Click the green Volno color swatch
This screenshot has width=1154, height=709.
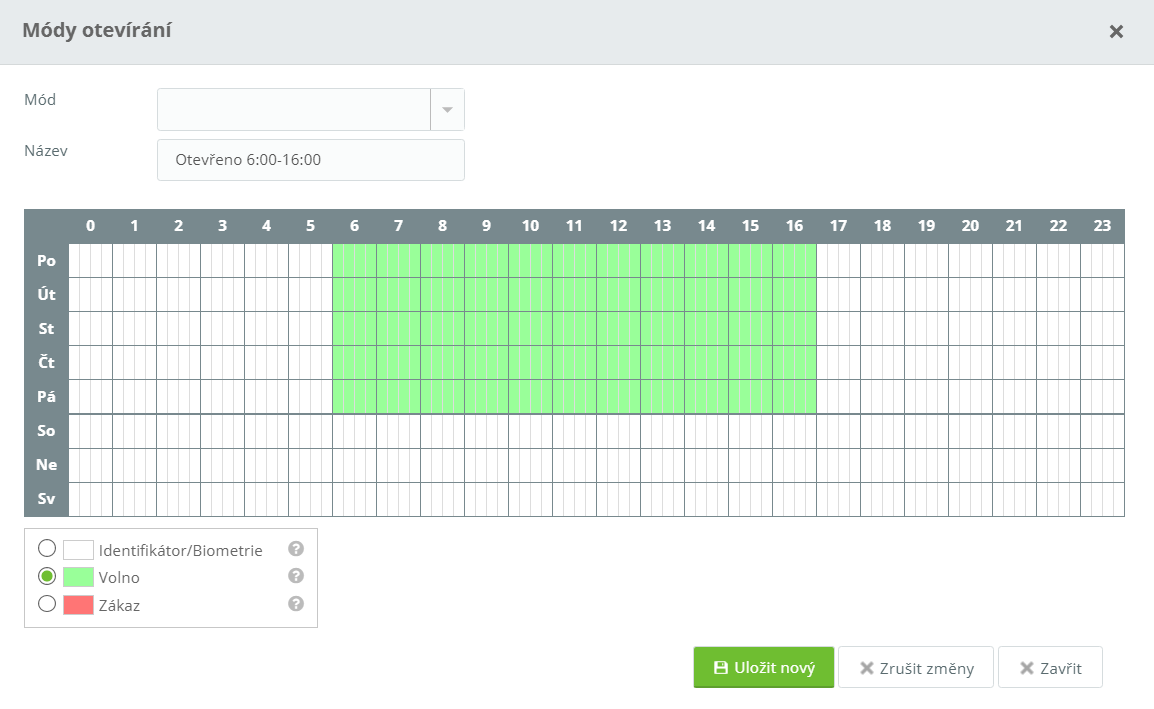coord(78,577)
